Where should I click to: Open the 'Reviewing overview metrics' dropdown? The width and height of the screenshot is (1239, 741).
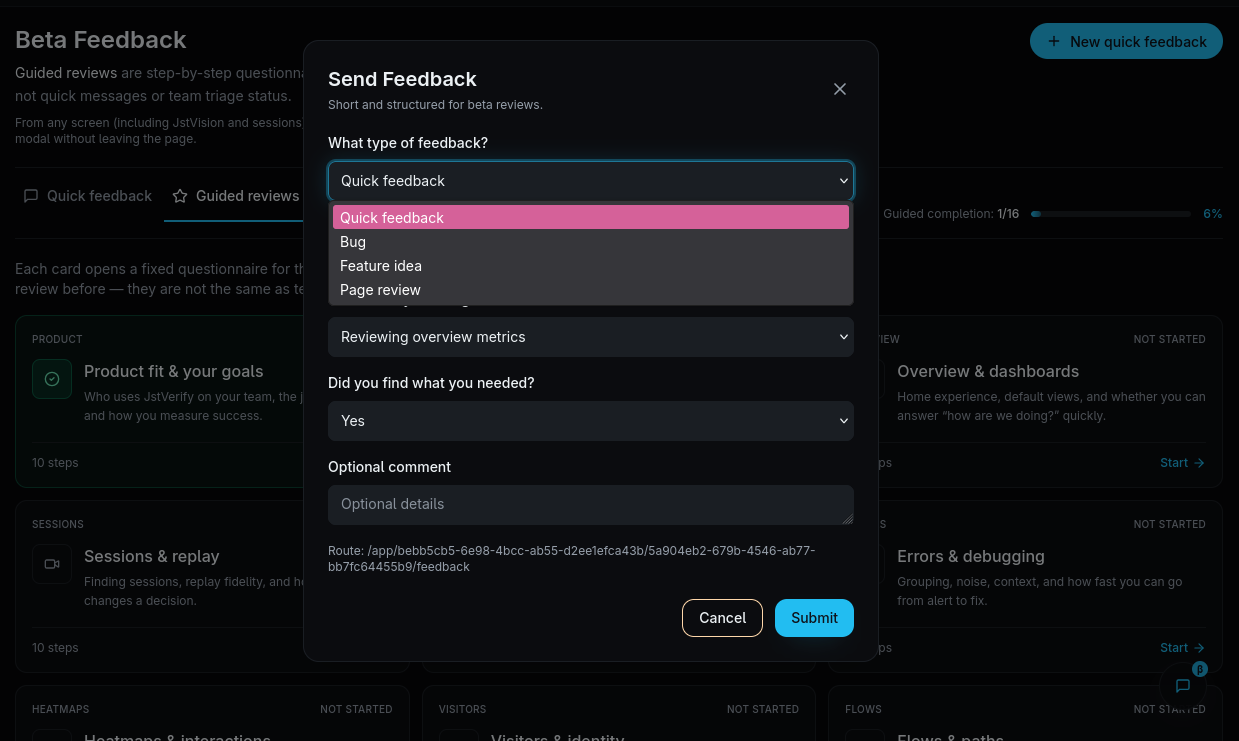591,337
